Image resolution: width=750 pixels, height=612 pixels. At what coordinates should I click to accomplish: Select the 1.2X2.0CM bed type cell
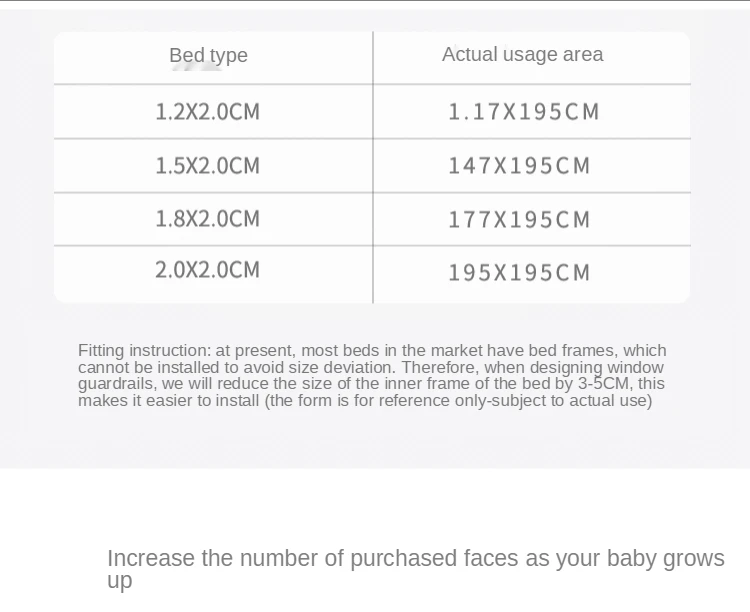pyautogui.click(x=207, y=112)
